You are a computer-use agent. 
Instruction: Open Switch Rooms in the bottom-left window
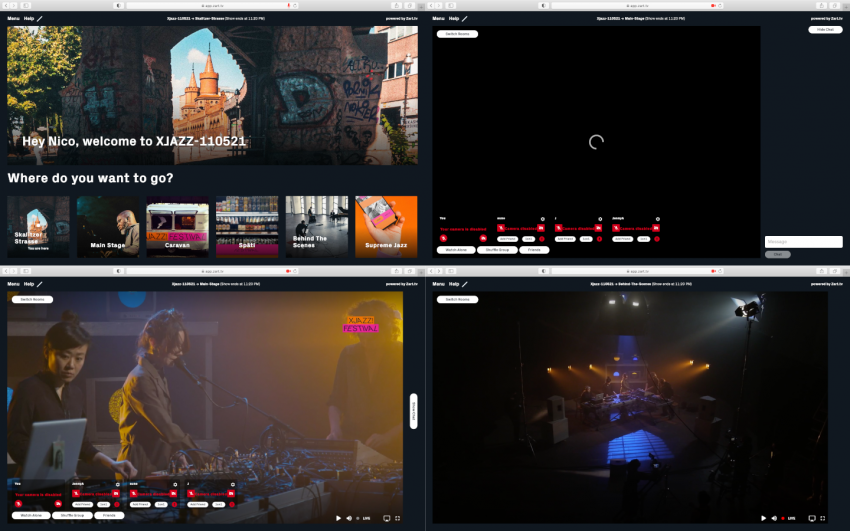tap(31, 299)
